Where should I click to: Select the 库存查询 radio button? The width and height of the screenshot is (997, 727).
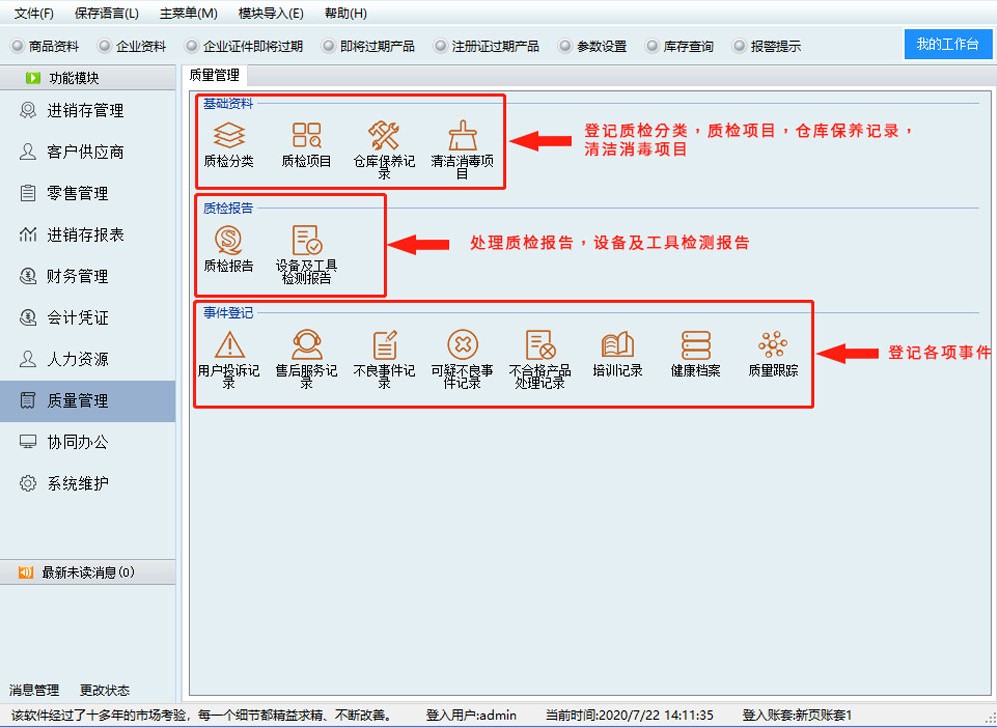(x=652, y=46)
